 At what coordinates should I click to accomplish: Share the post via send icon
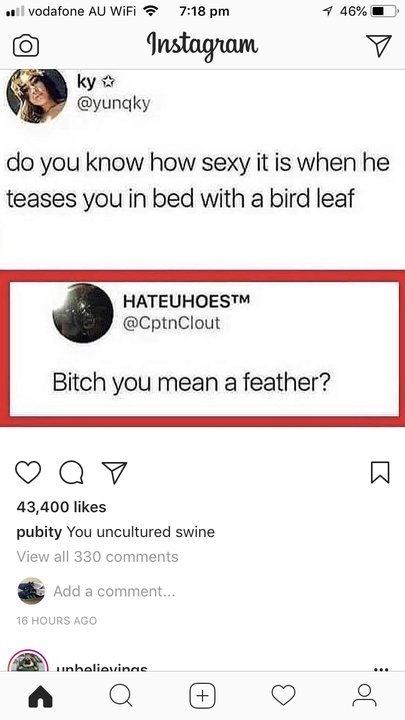point(114,472)
